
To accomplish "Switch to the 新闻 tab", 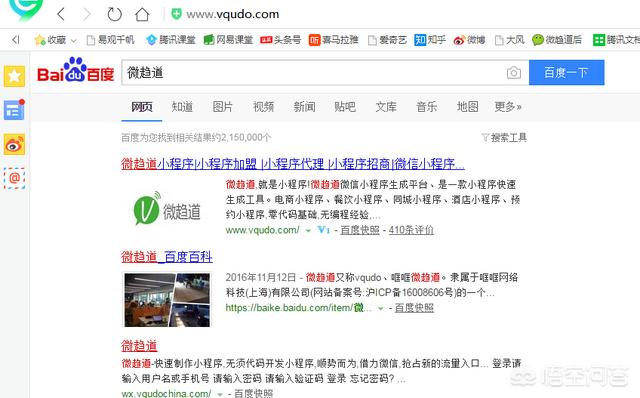I will click(x=304, y=107).
